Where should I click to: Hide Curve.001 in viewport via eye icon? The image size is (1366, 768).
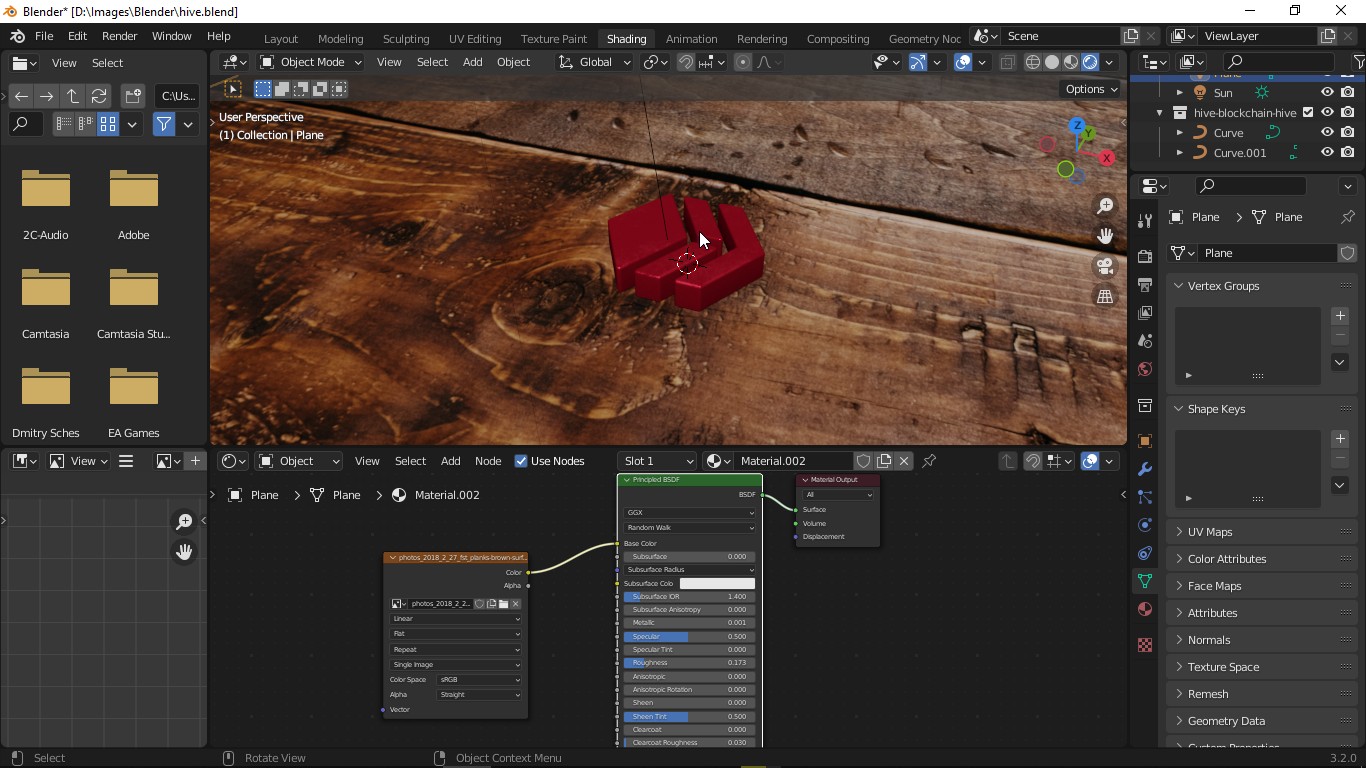1327,152
